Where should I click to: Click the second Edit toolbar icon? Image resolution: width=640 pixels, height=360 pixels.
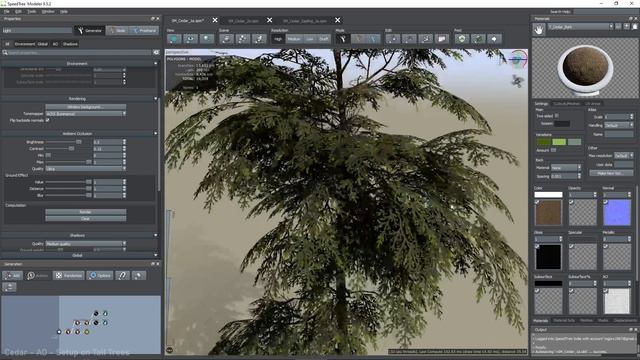(x=409, y=39)
